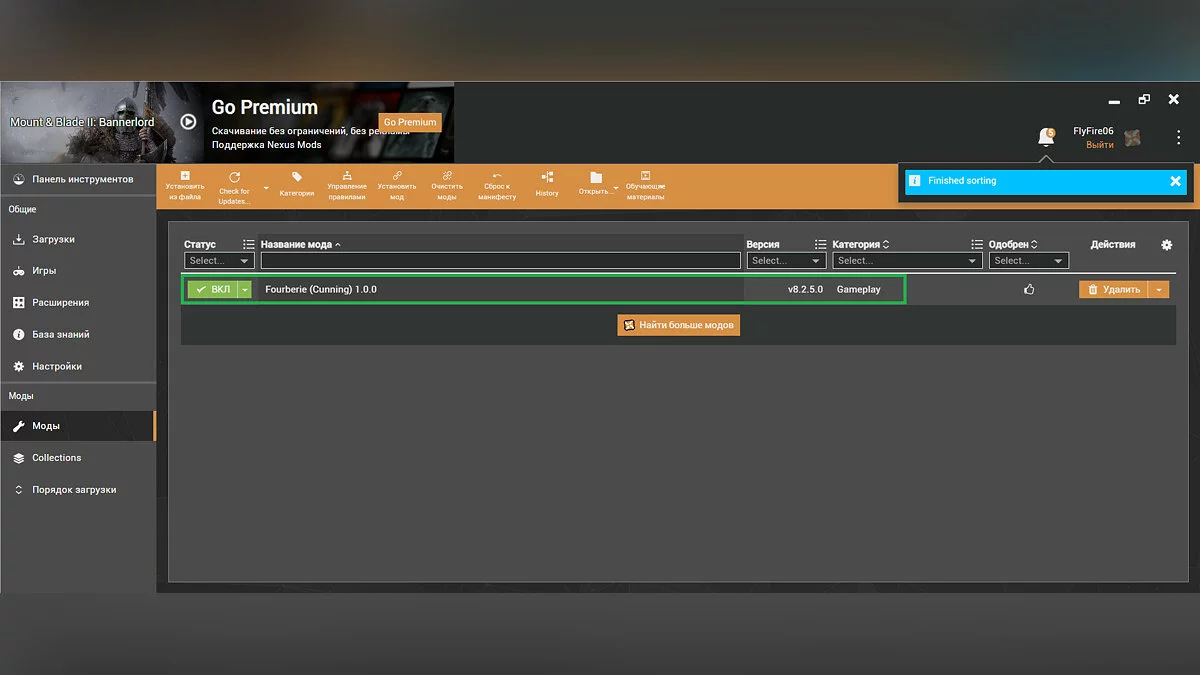The width and height of the screenshot is (1200, 675).
Task: Open the History toolbar icon
Action: click(x=547, y=177)
